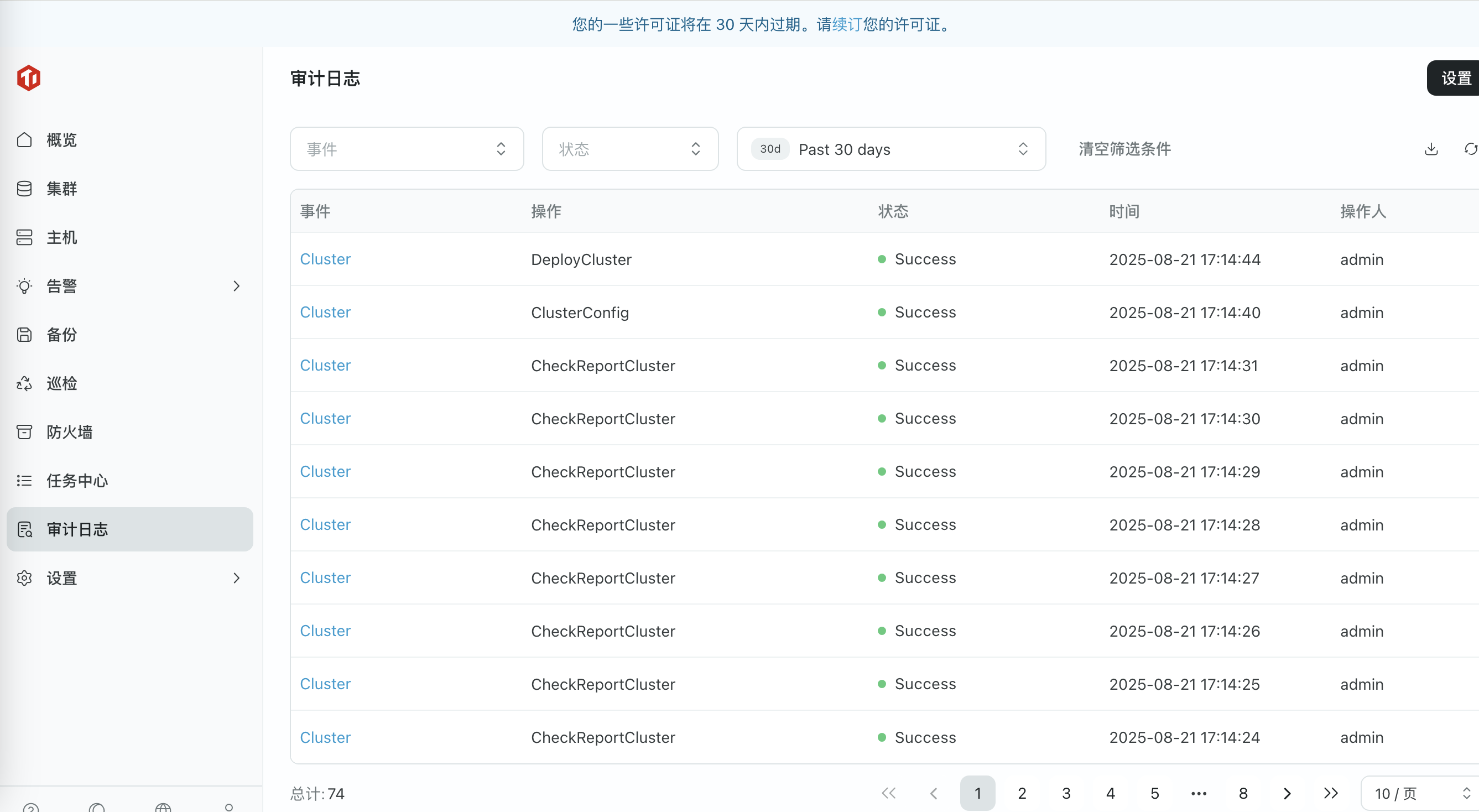Click the black 设置 button top right
This screenshot has width=1479, height=812.
[1454, 78]
